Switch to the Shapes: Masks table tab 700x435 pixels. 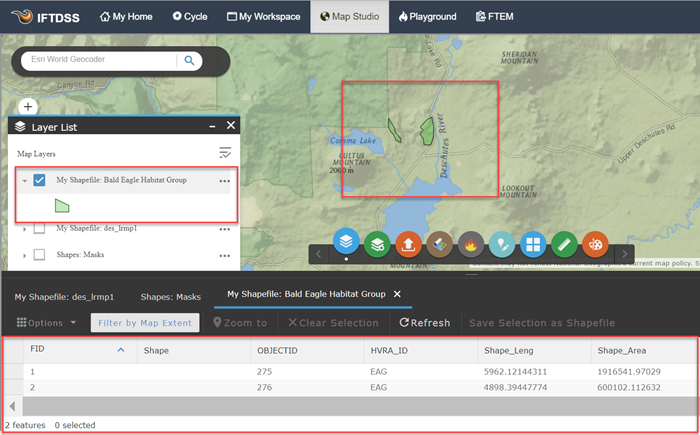[x=171, y=297]
